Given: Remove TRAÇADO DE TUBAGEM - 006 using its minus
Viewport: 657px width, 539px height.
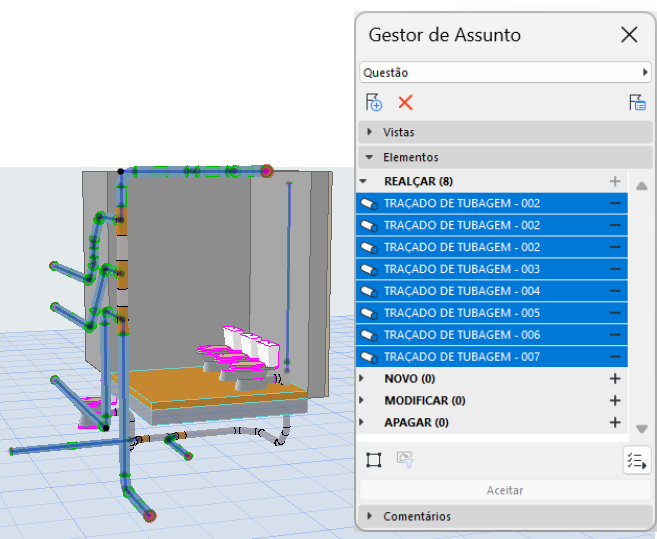Looking at the screenshot, I should (x=615, y=334).
